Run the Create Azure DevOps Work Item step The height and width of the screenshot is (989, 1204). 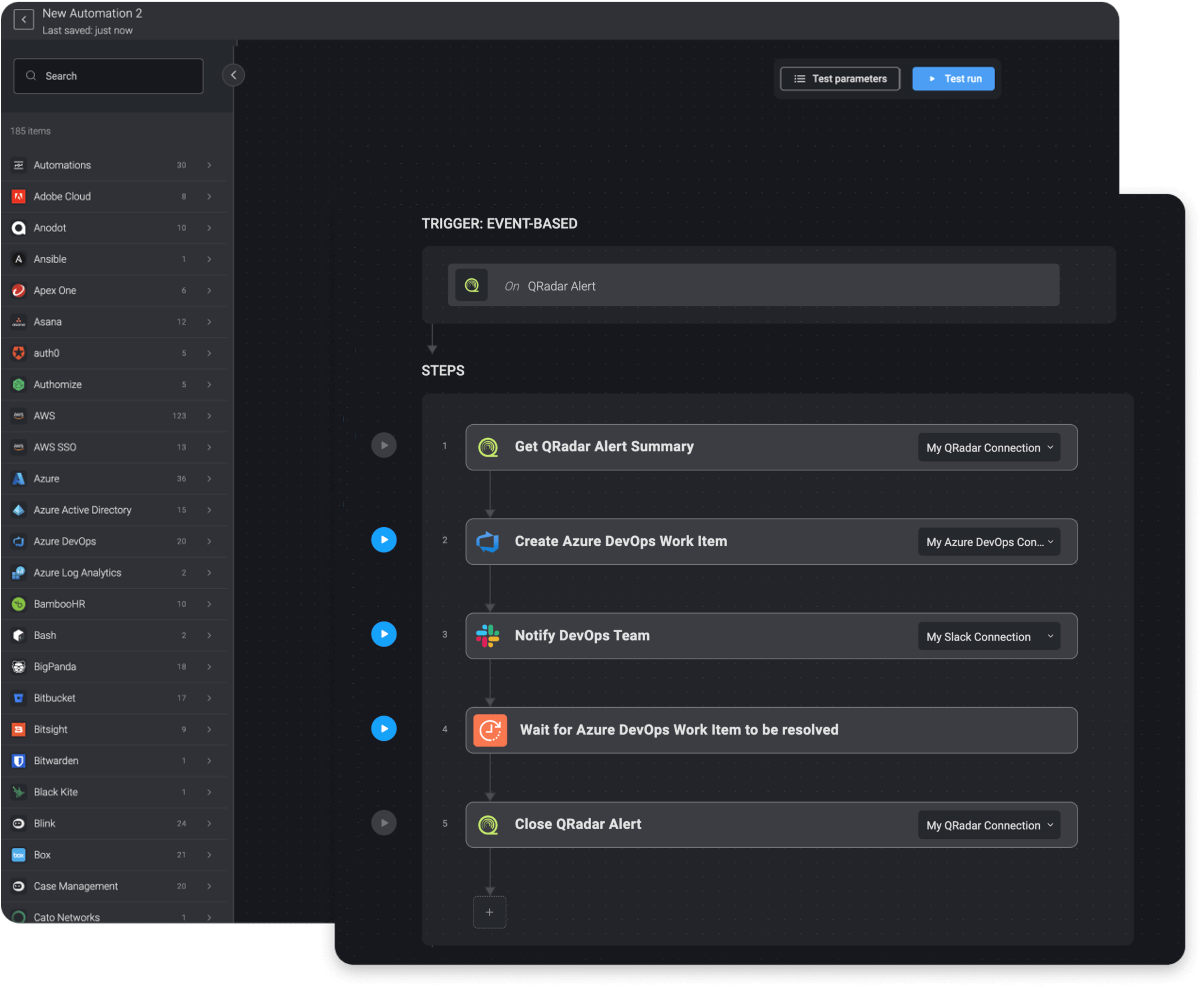point(385,540)
